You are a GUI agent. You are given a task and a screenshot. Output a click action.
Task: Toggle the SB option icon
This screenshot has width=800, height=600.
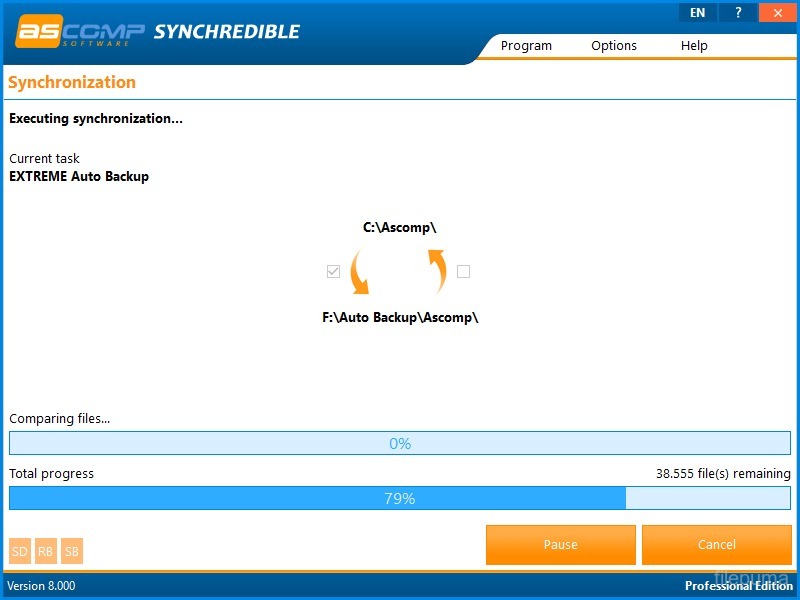point(71,551)
